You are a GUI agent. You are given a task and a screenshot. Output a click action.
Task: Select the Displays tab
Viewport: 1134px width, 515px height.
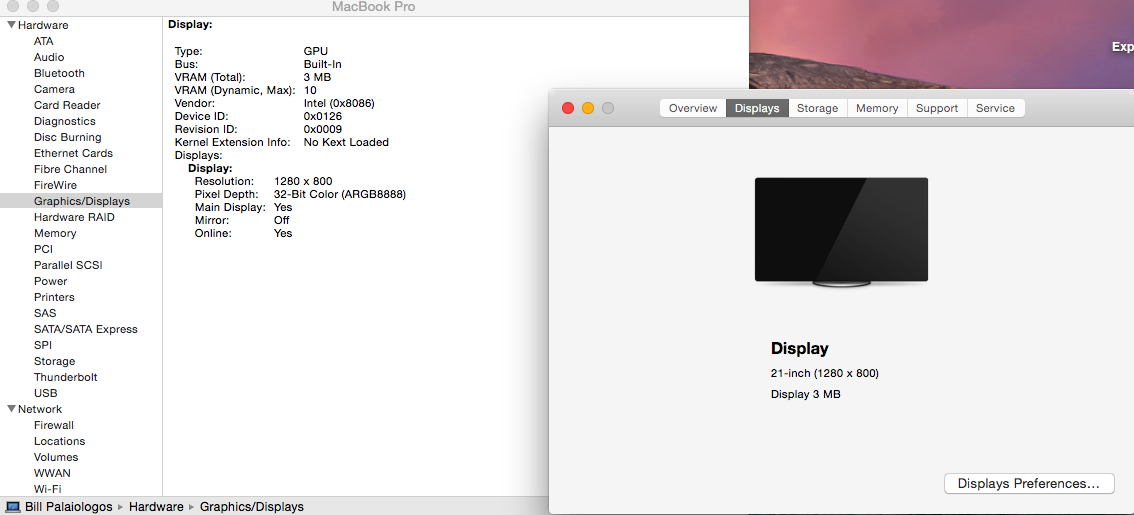pyautogui.click(x=757, y=108)
